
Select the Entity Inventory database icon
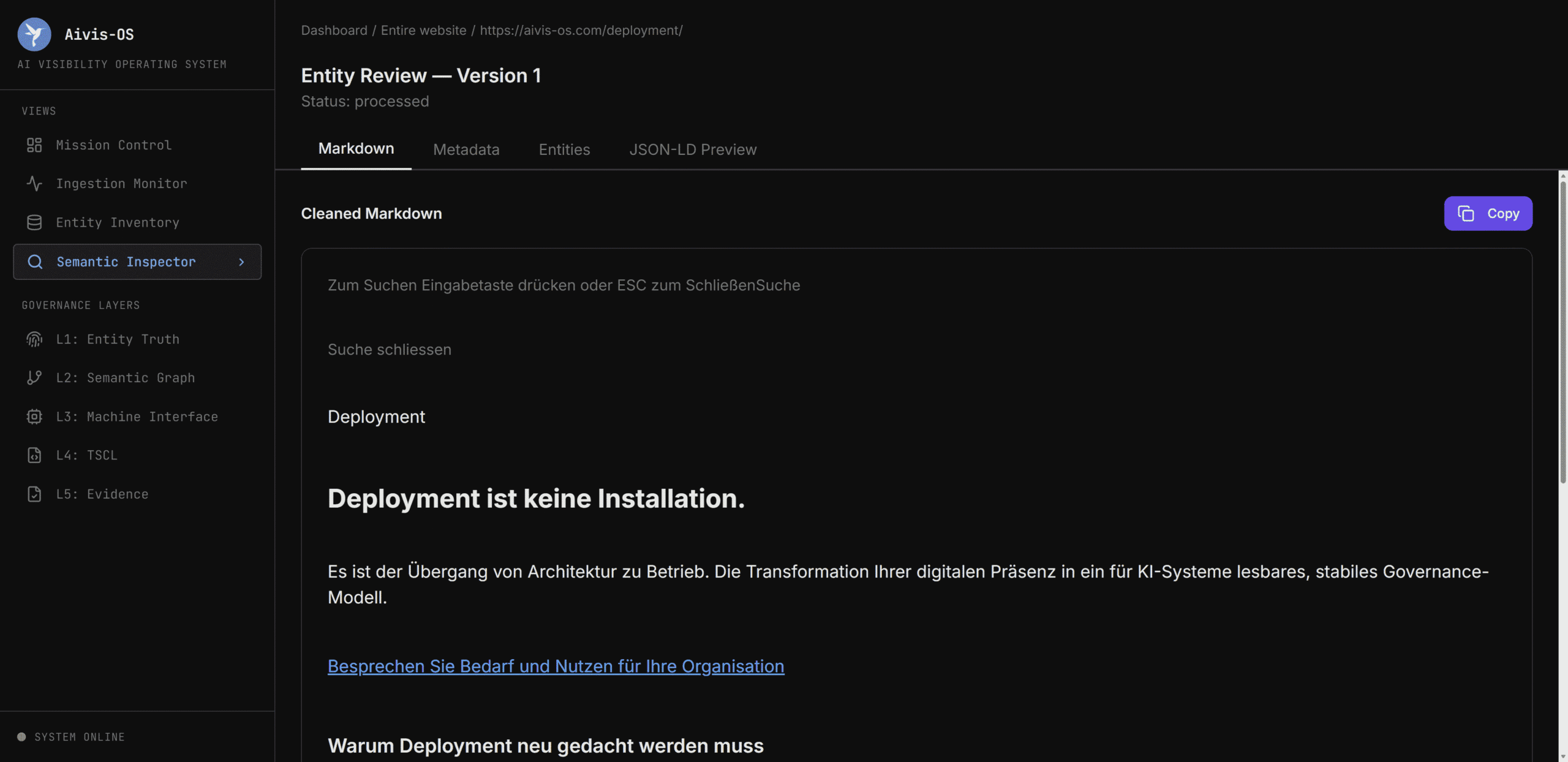tap(34, 222)
